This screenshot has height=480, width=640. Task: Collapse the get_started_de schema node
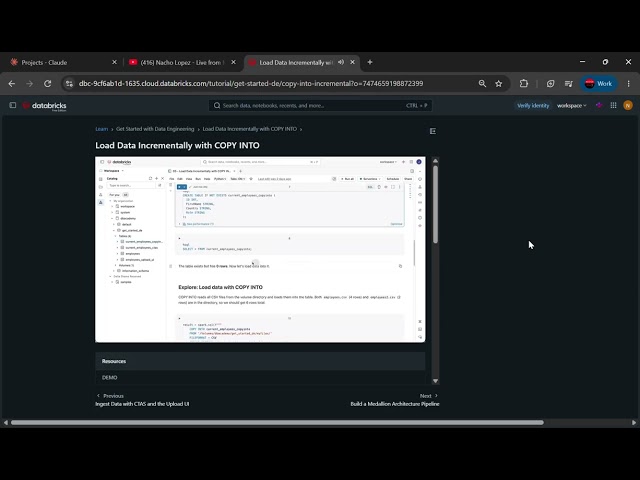tap(114, 230)
